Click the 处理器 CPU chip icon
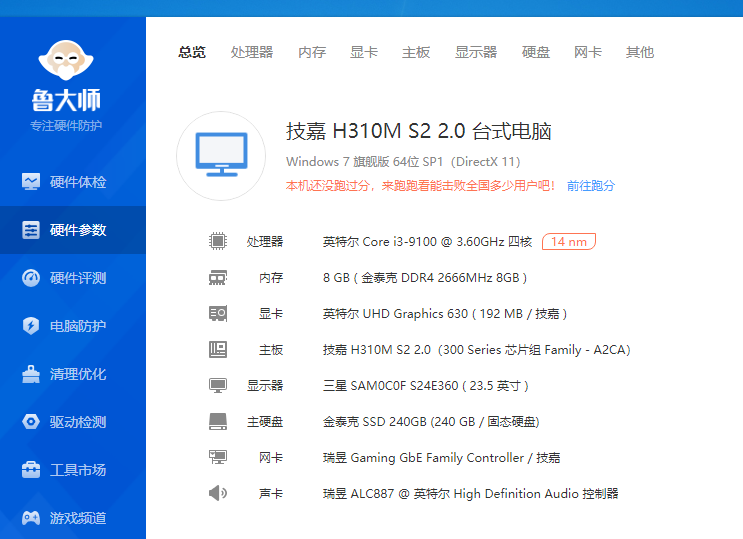 (x=218, y=241)
